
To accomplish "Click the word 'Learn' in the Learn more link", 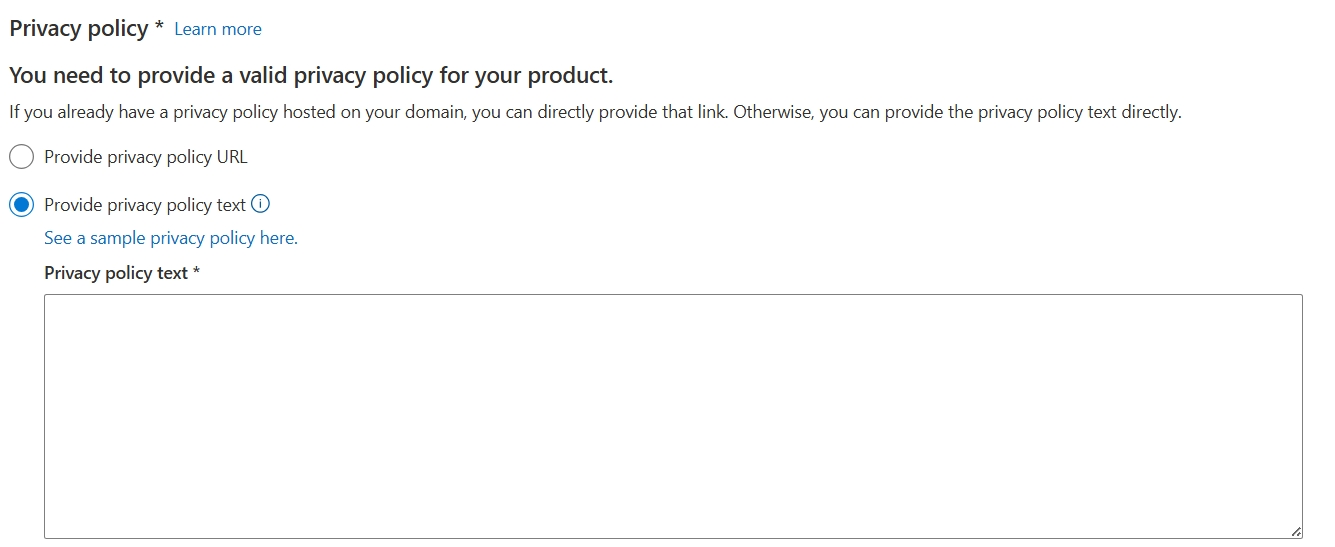I will 196,29.
